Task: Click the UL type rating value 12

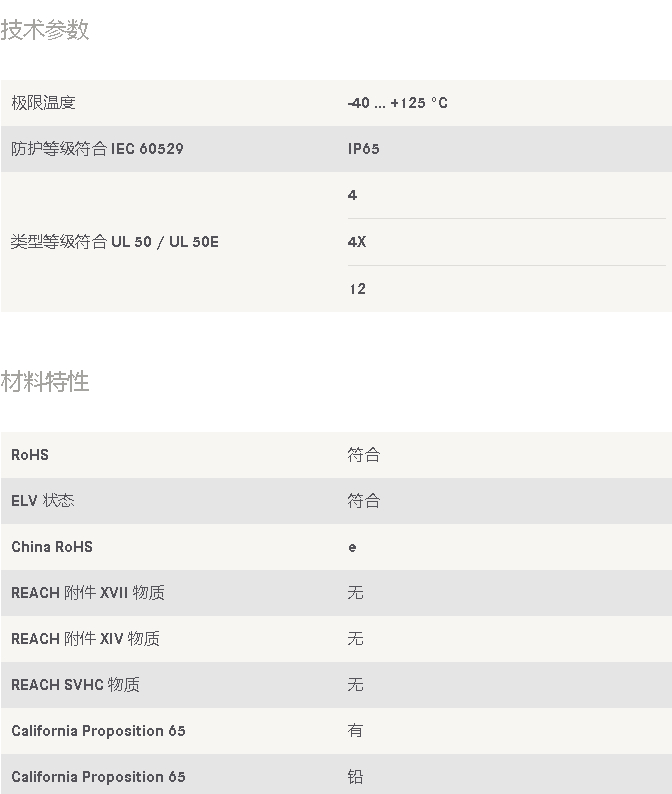Action: pos(358,289)
